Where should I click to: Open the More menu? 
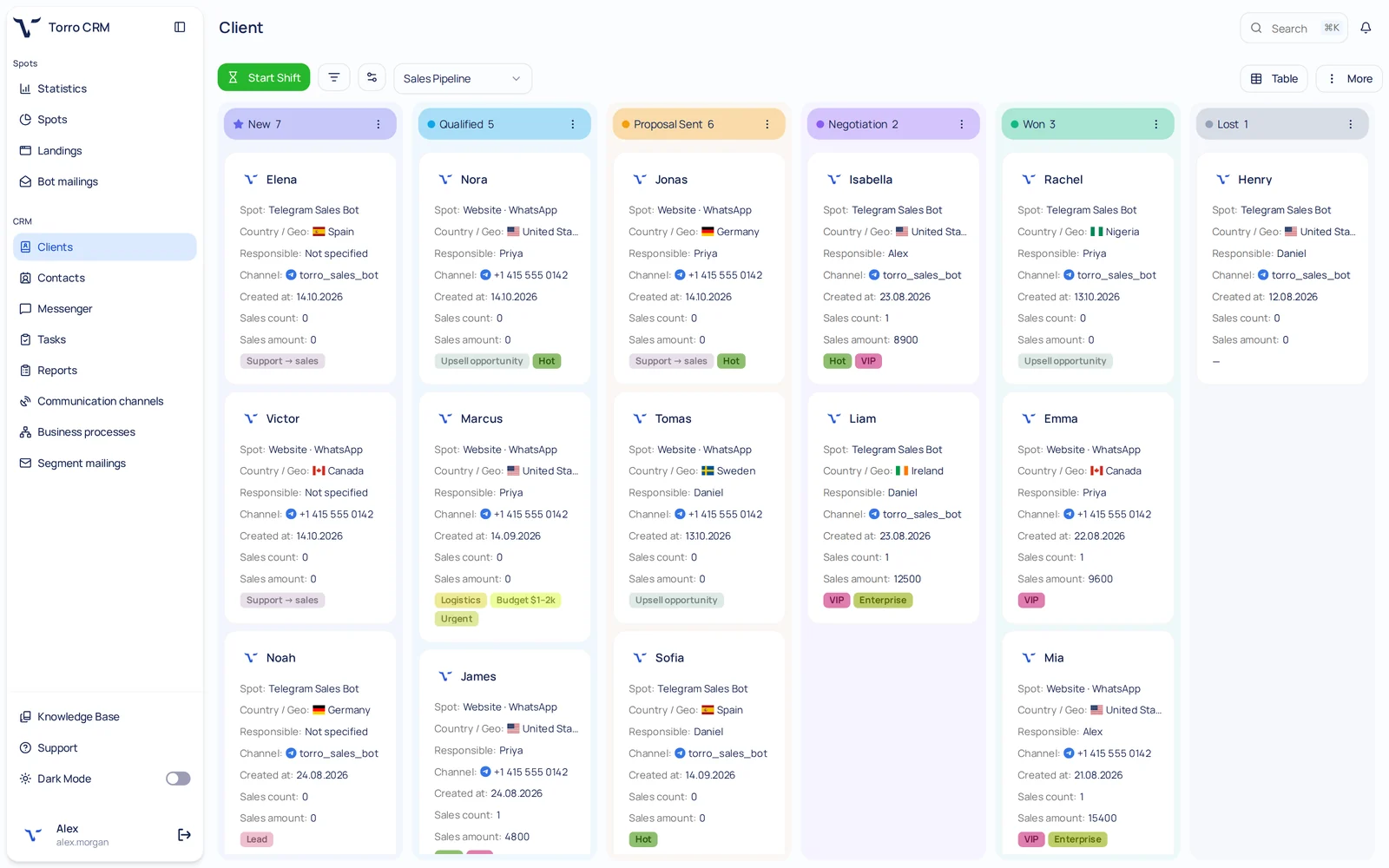pos(1349,78)
